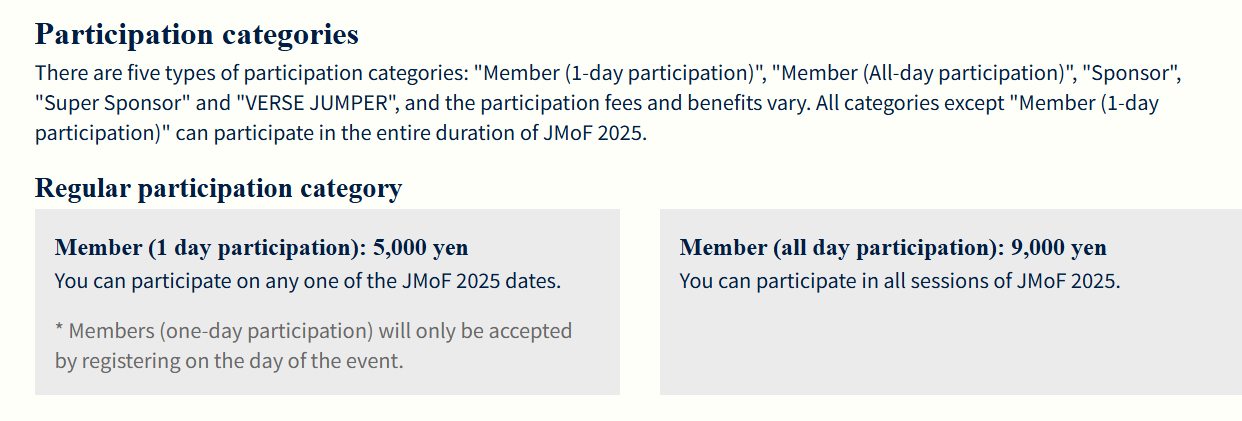Click the "5,000 yen" price text

tap(420, 248)
